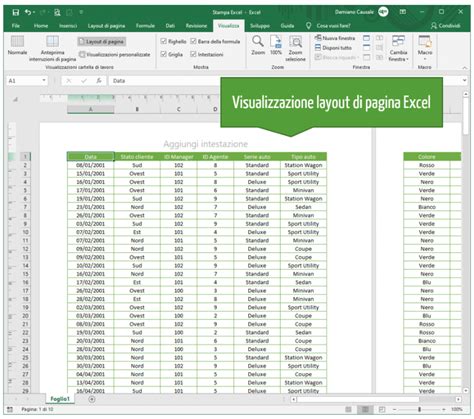Open Layout di pagina ribbon tab
Image resolution: width=474 pixels, height=419 pixels.
[106, 26]
